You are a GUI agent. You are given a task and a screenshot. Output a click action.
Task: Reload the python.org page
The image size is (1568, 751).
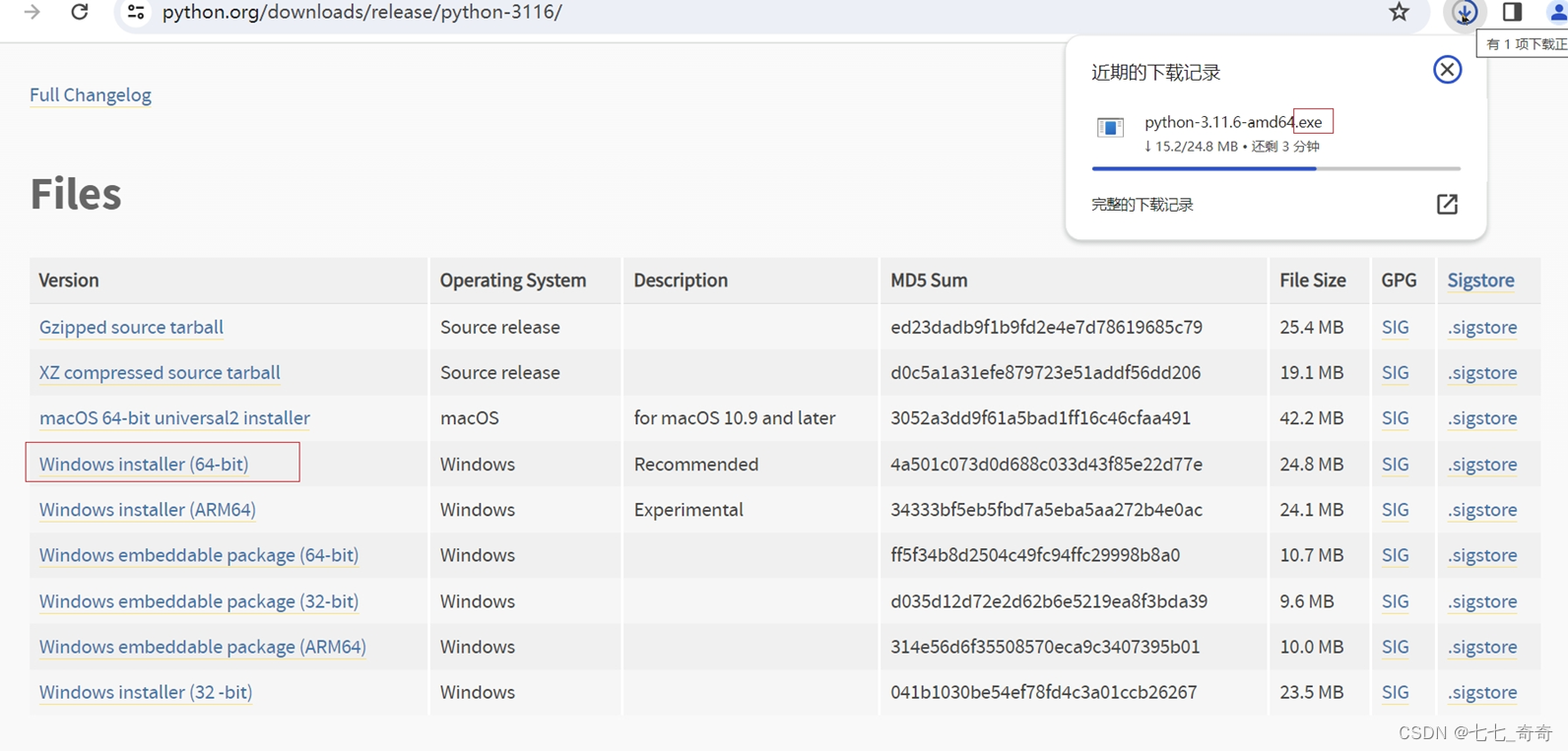(x=80, y=12)
